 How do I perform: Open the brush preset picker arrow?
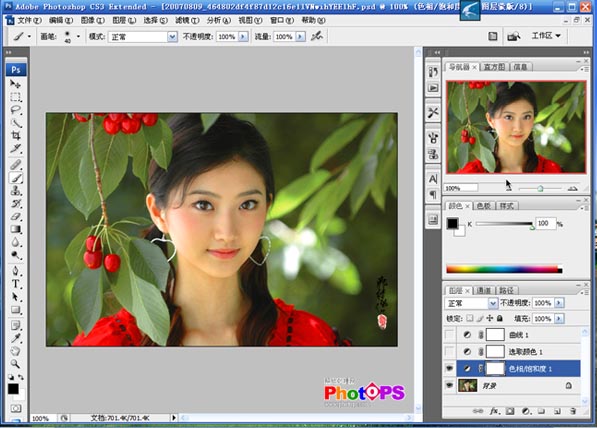coord(78,37)
